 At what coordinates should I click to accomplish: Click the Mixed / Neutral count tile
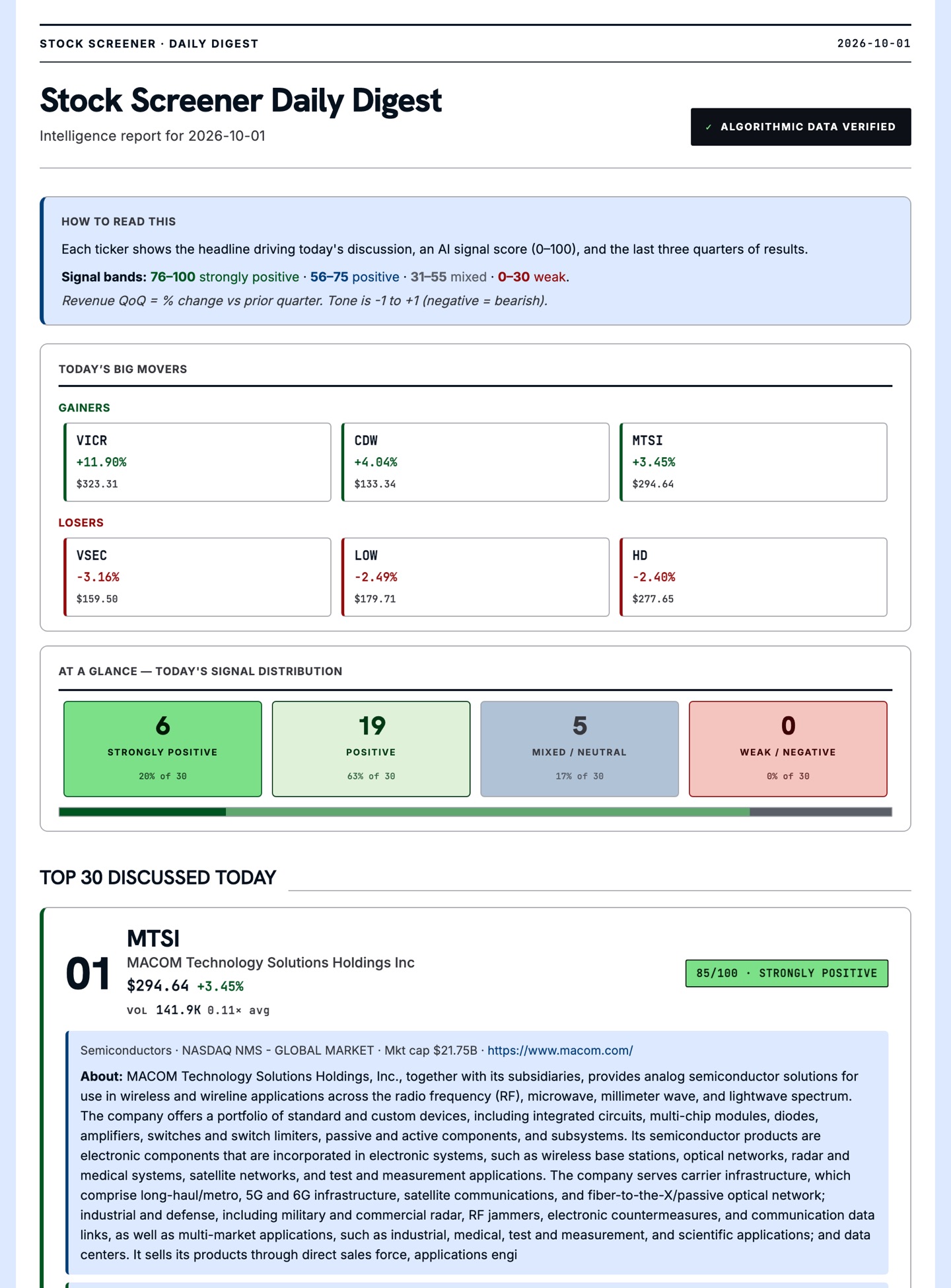[x=580, y=749]
